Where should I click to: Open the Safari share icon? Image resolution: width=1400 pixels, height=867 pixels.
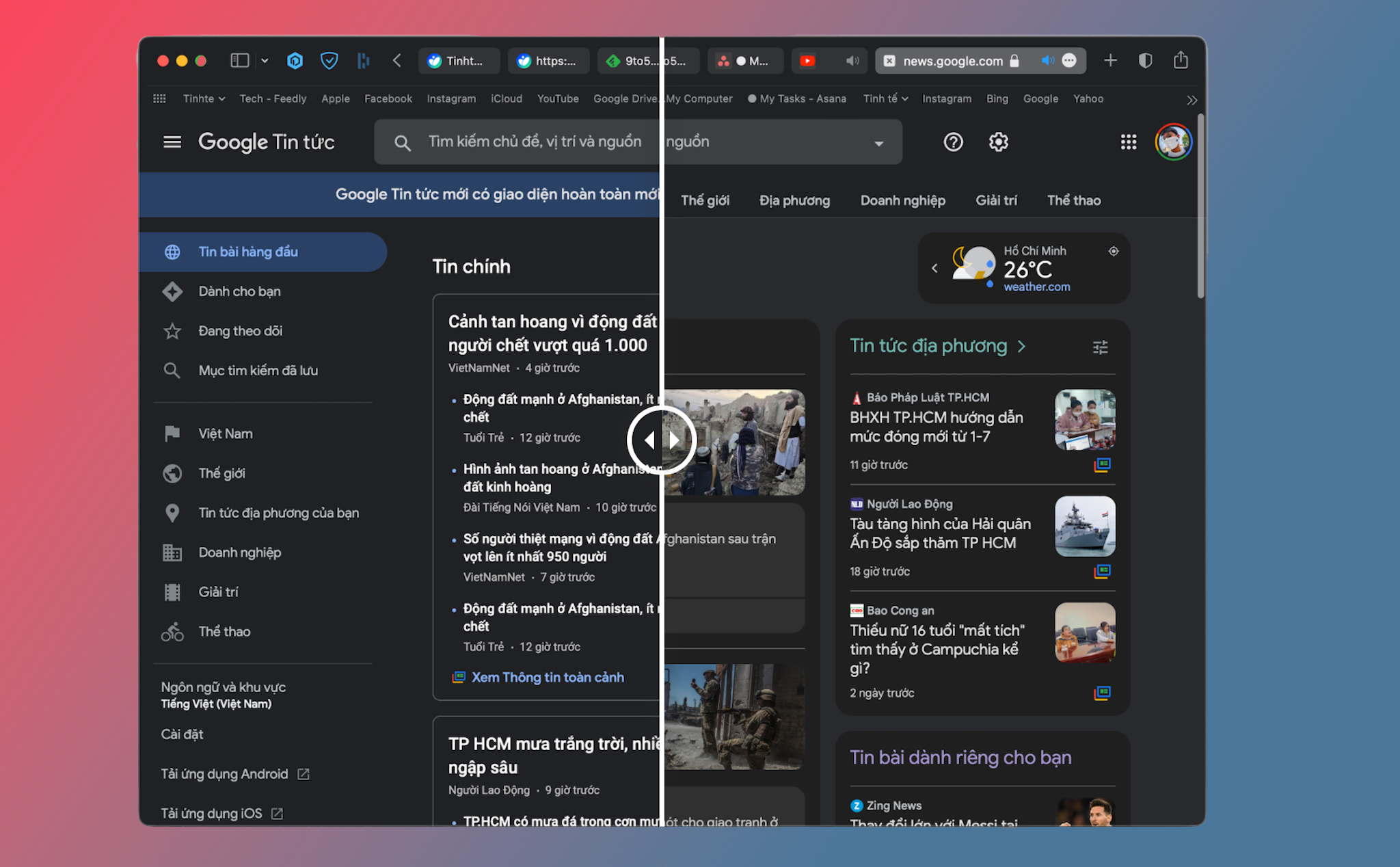1181,60
